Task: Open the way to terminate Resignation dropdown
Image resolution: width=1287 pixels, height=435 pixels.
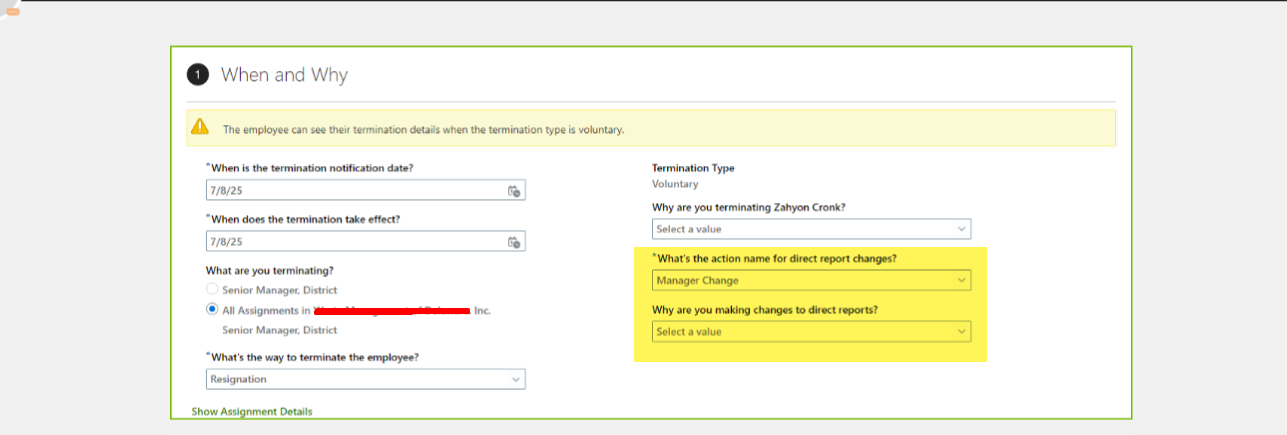Action: [365, 379]
